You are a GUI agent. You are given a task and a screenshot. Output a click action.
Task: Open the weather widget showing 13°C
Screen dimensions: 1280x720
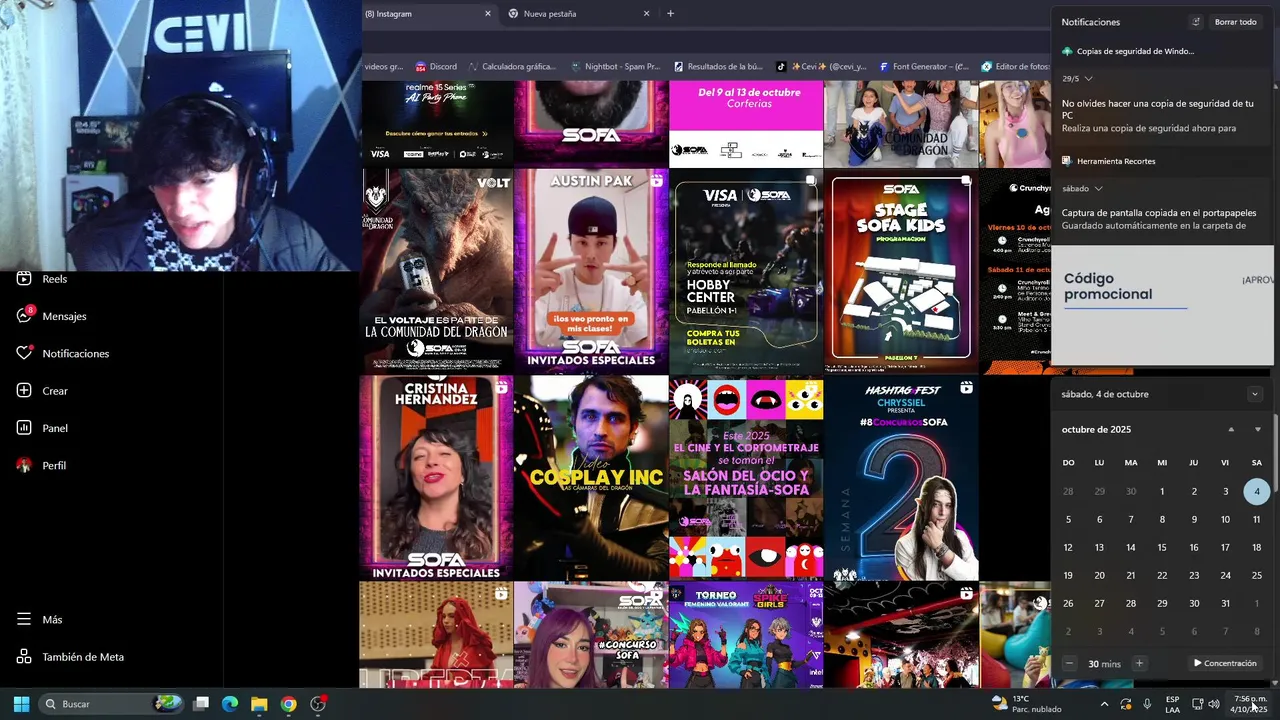tap(1026, 704)
